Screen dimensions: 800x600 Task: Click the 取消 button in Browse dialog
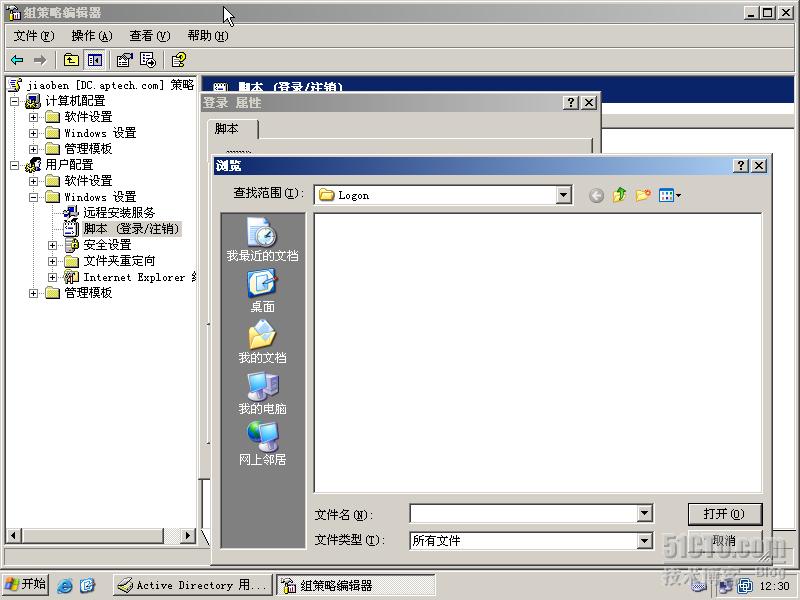[x=724, y=540]
